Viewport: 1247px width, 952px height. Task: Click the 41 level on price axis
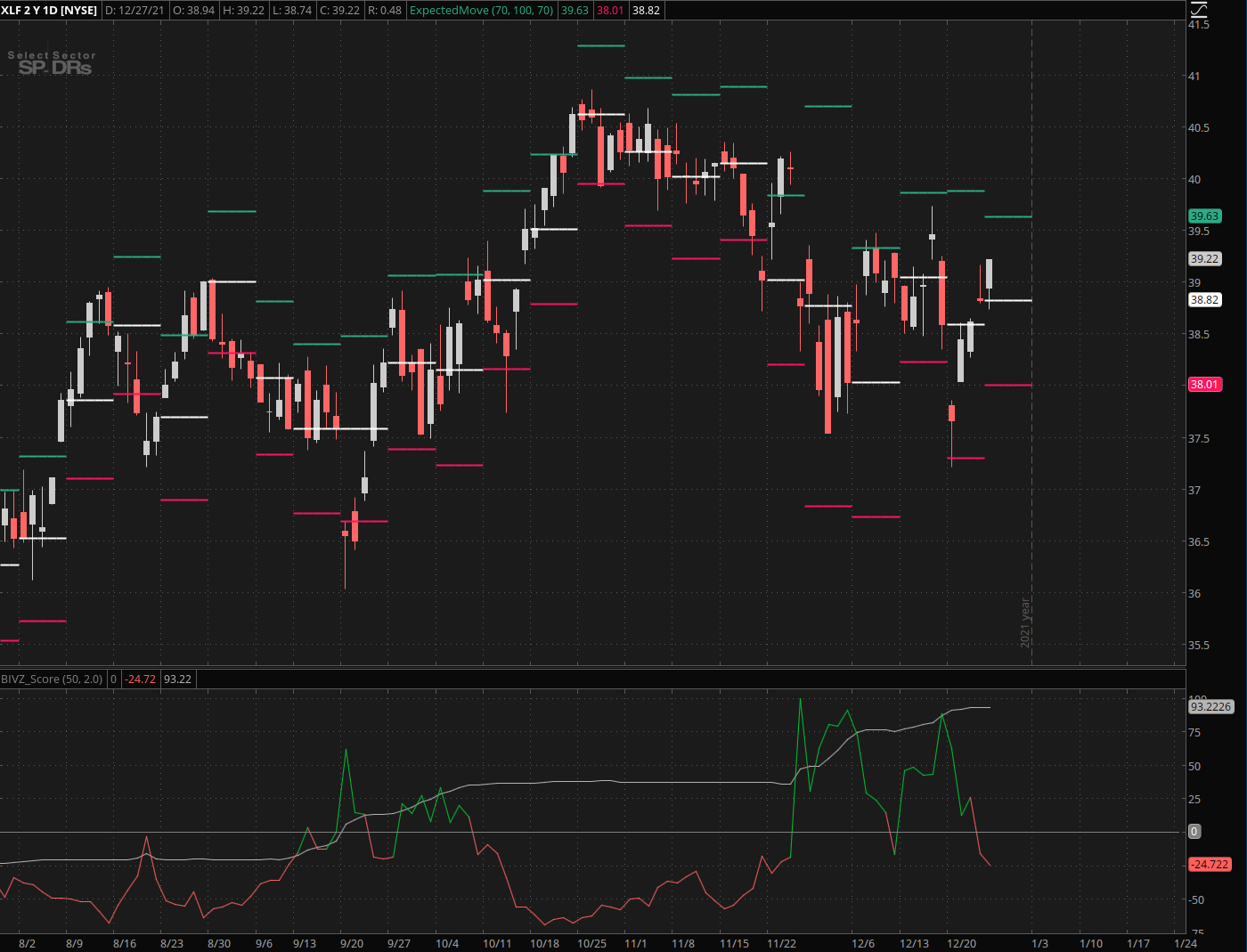pos(1194,77)
